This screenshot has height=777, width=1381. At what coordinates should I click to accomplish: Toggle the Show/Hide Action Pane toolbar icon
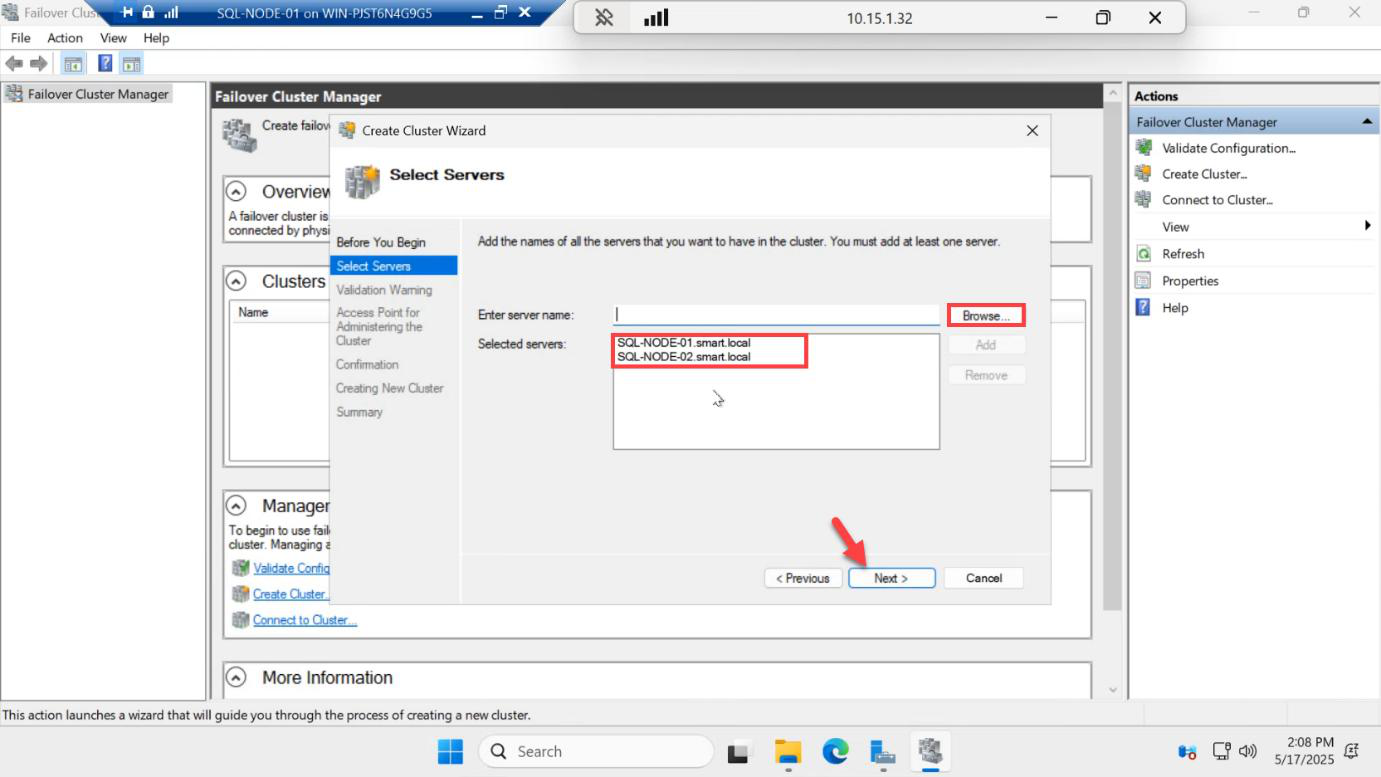[x=132, y=64]
